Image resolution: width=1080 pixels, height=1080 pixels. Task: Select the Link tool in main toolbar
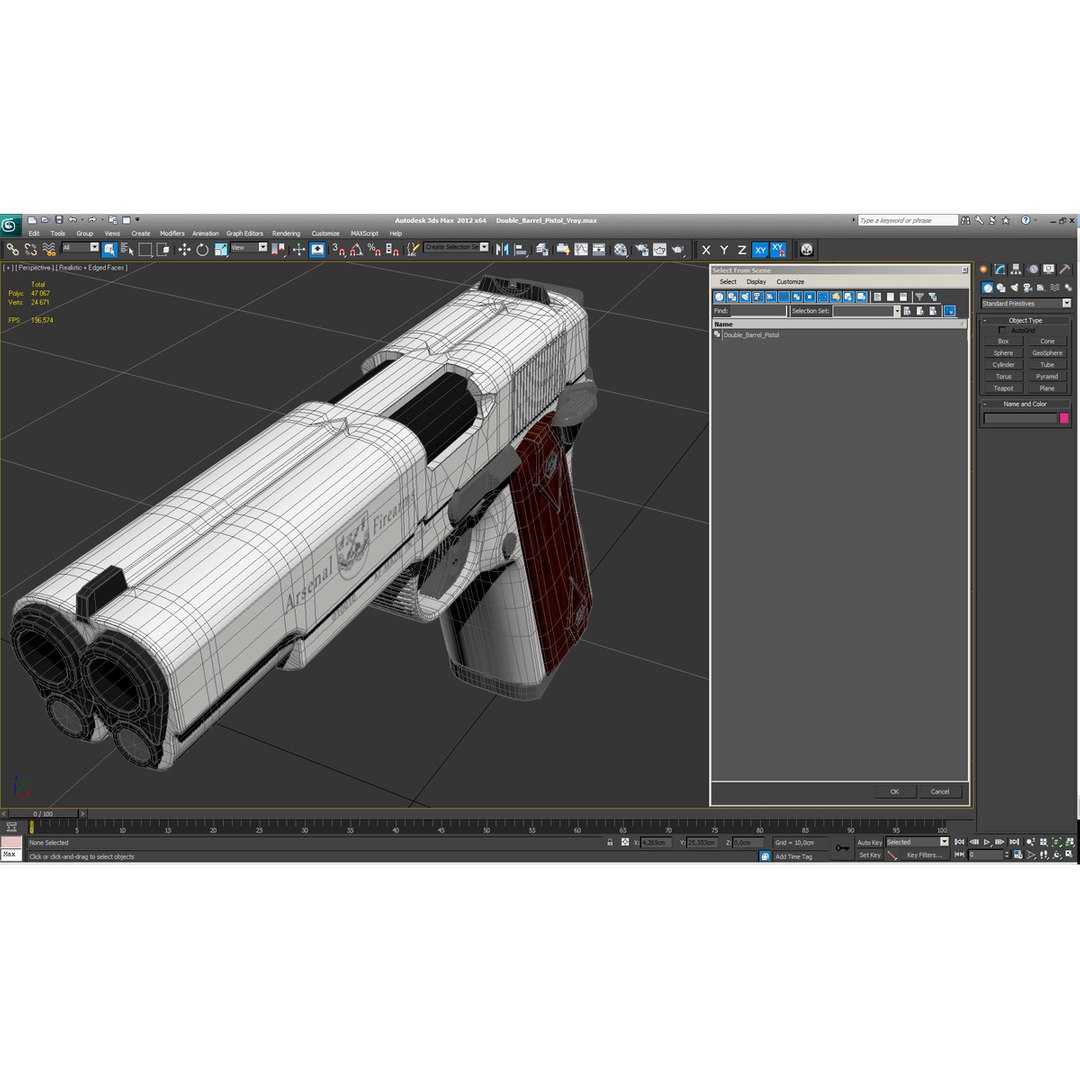12,249
